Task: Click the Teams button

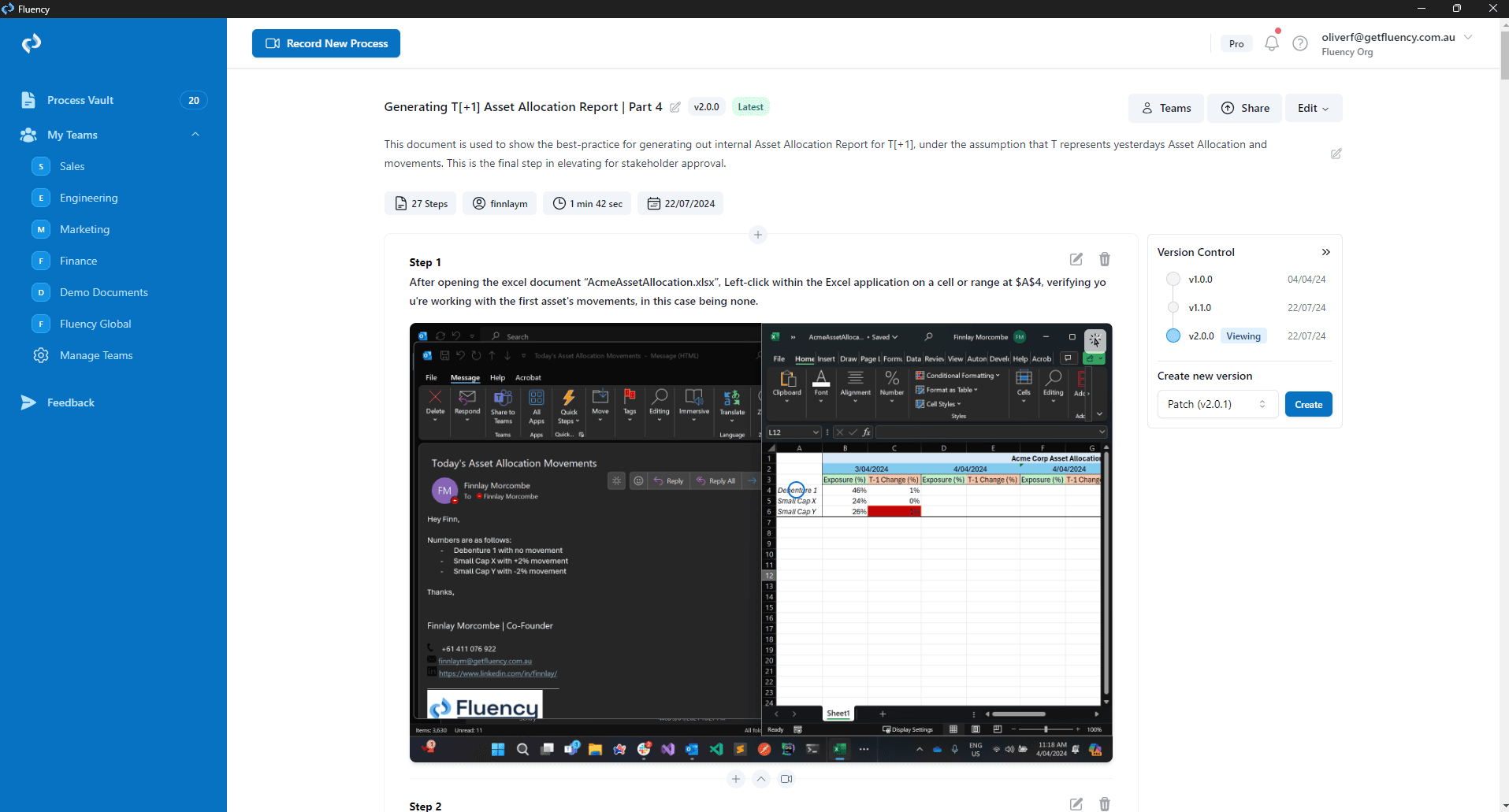Action: click(1166, 108)
